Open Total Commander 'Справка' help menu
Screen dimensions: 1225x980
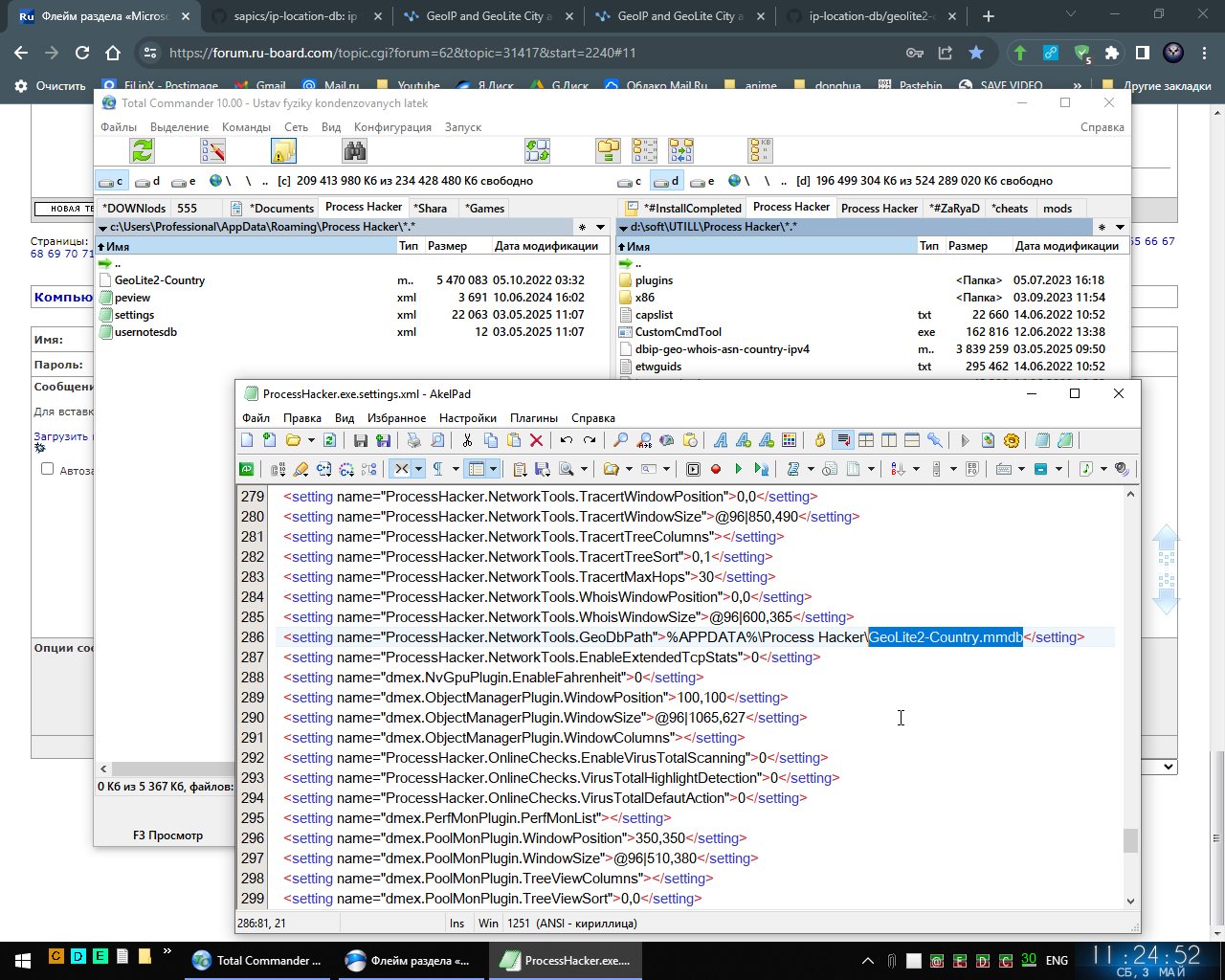click(1102, 127)
